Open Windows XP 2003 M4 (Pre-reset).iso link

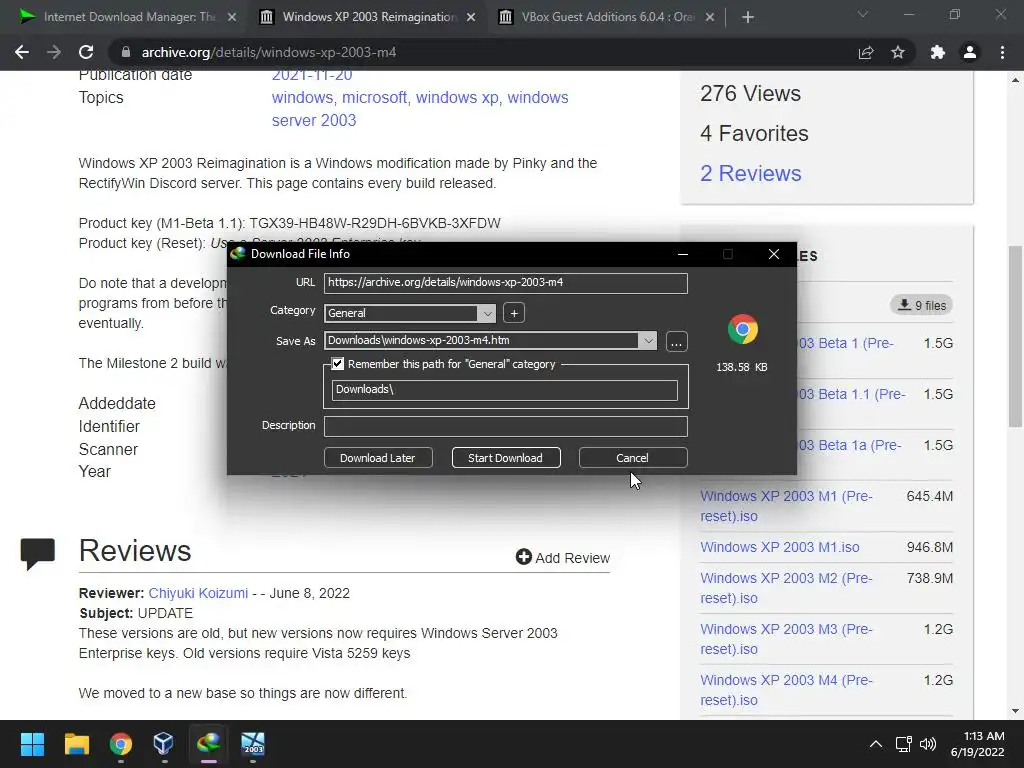(x=786, y=690)
